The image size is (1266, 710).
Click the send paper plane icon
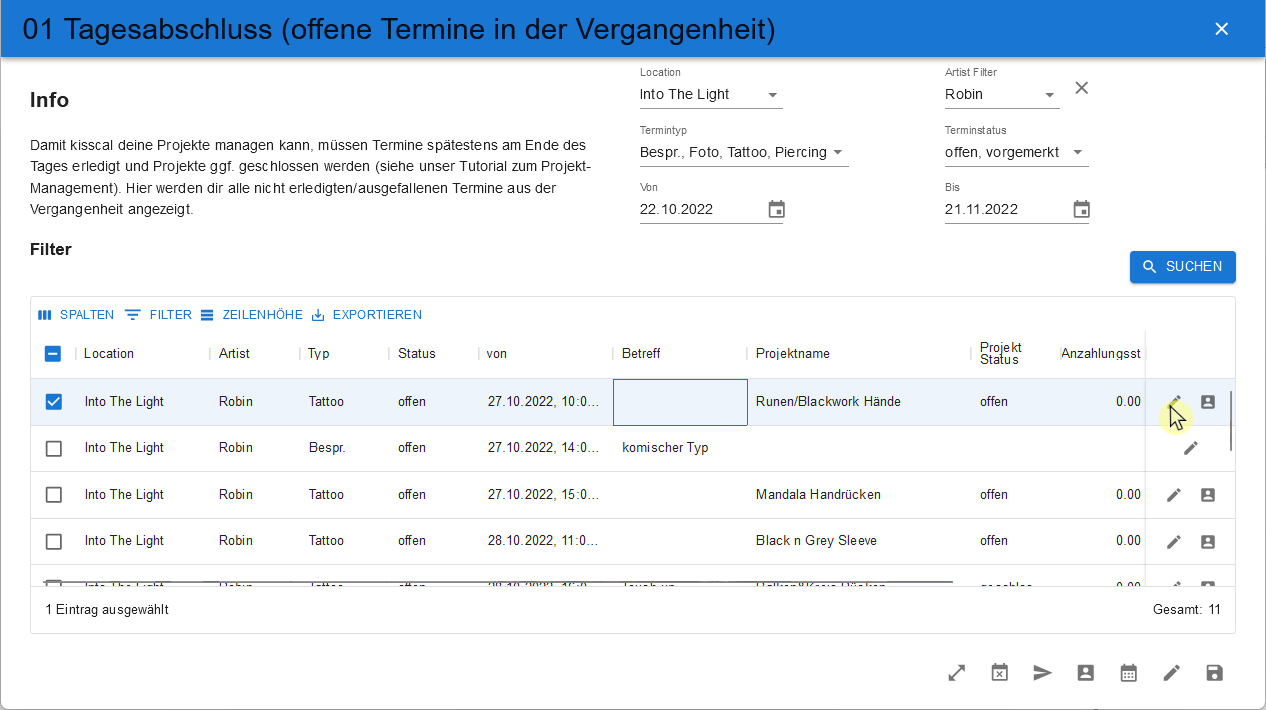(1043, 673)
